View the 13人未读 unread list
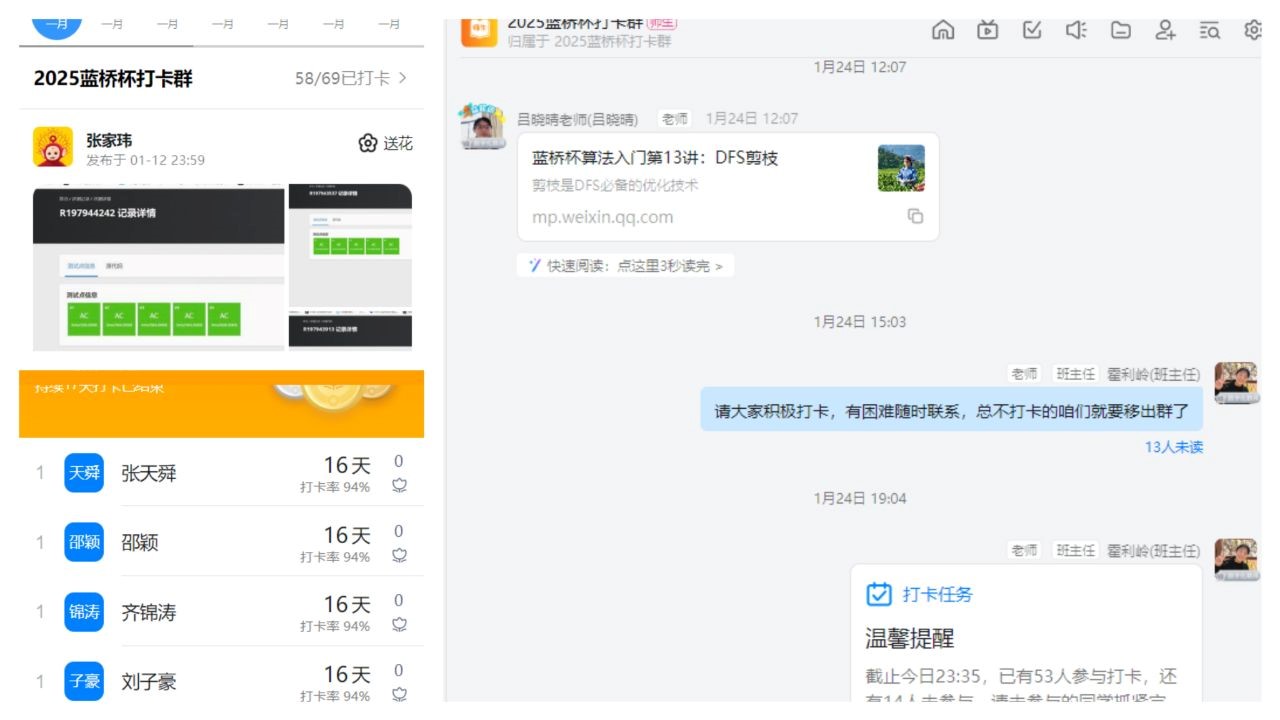 tap(1173, 447)
